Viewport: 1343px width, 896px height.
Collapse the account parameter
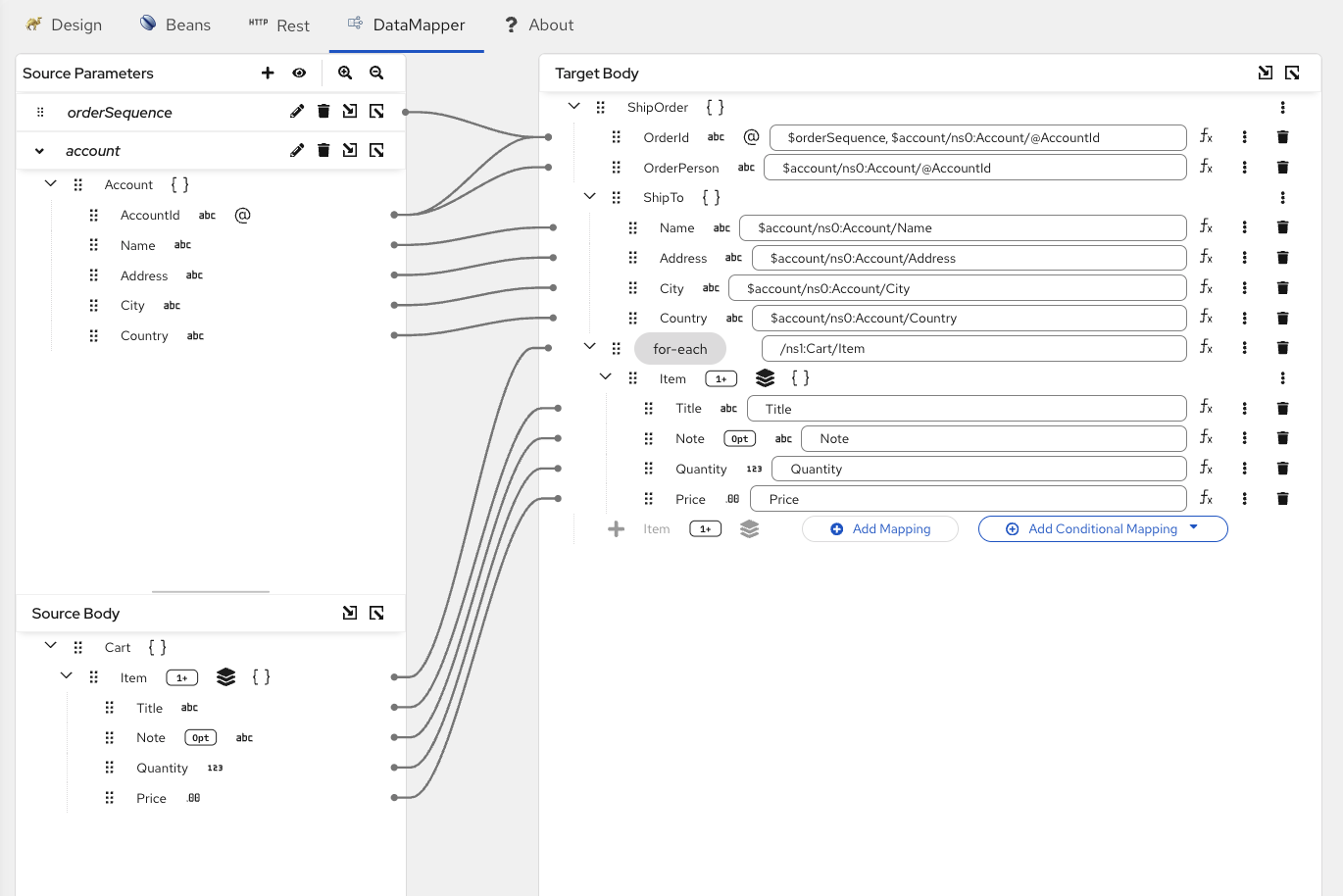click(x=39, y=151)
